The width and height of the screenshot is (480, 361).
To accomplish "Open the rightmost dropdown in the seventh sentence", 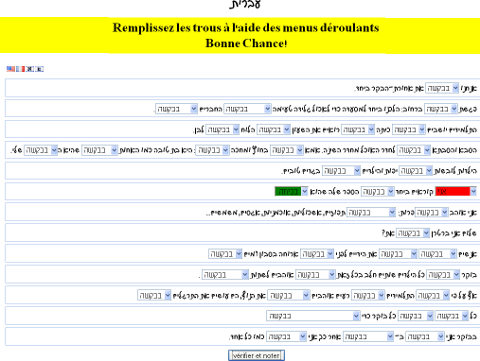I will (x=431, y=212).
